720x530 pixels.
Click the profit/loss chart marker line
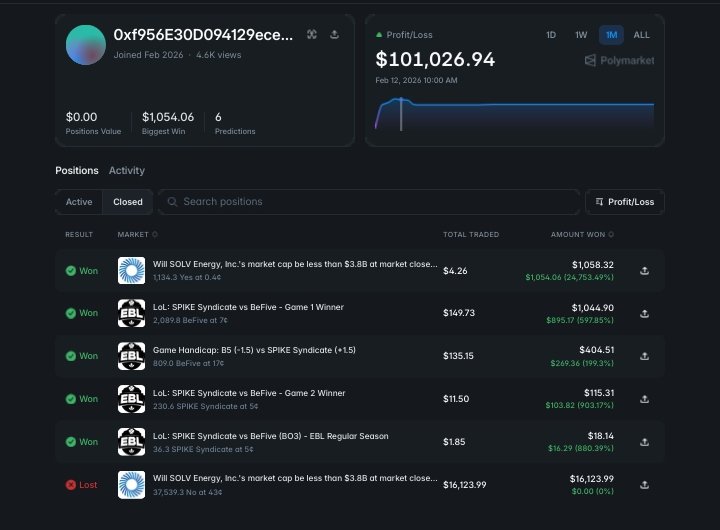click(x=401, y=114)
